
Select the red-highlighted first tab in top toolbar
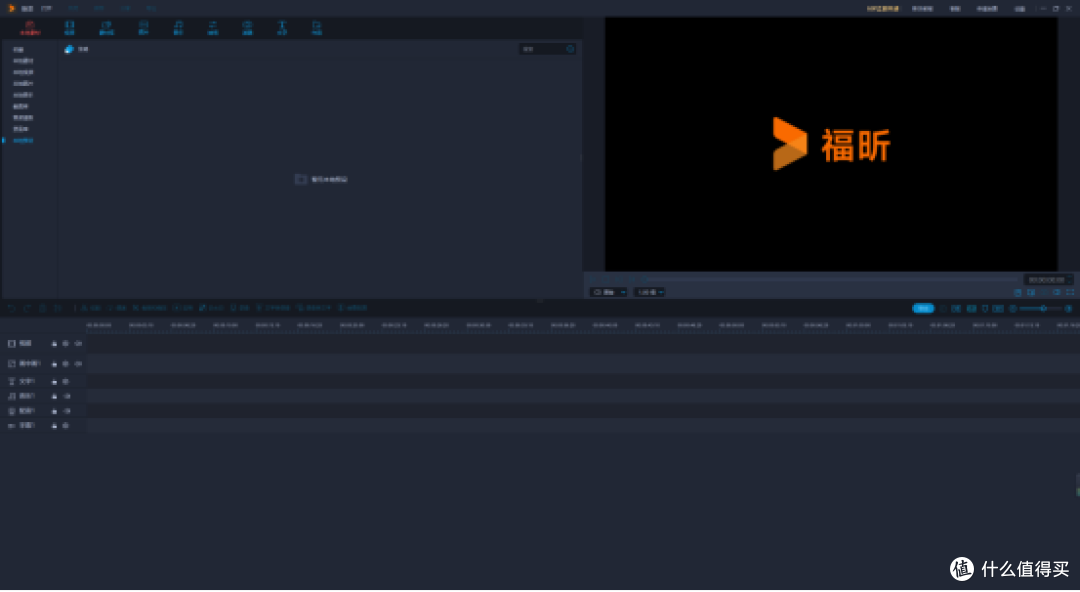point(30,28)
